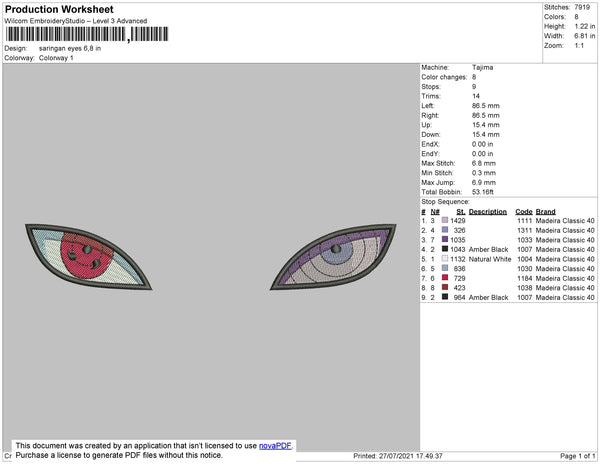Click the Stop Sequence label
Image resolution: width=600 pixels, height=464 pixels.
pos(445,202)
